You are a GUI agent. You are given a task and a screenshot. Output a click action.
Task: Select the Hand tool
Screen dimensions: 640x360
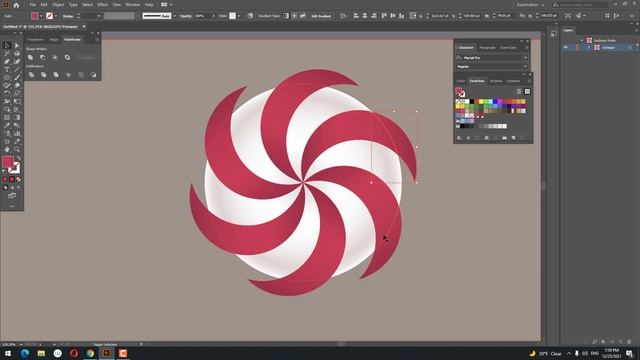(7, 149)
